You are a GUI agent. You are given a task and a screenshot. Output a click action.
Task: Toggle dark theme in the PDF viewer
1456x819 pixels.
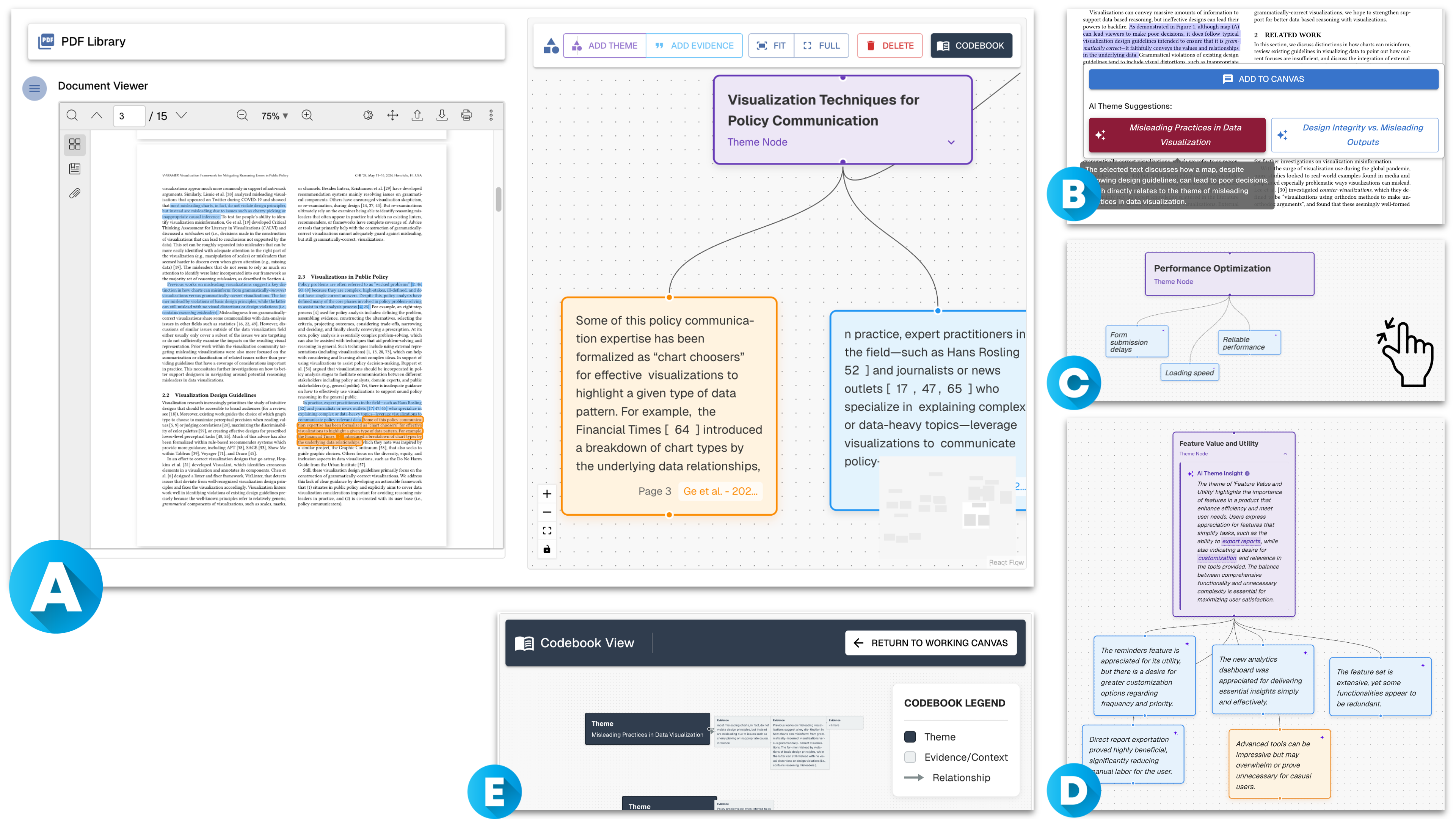pos(368,115)
